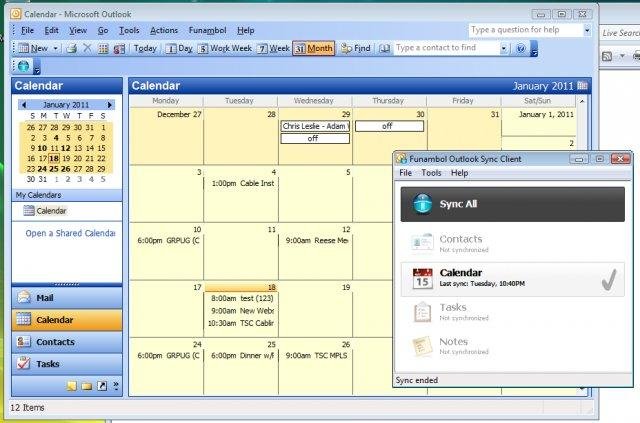
Task: Switch to Work Week view
Action: (225, 48)
